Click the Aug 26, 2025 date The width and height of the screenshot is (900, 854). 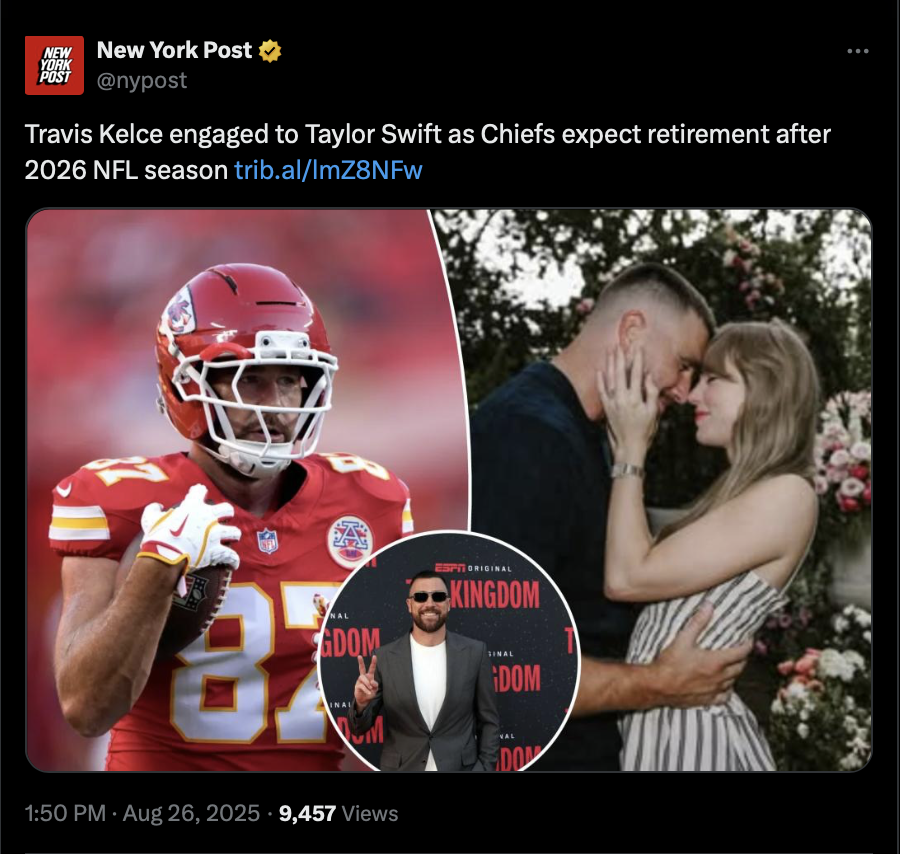(x=191, y=813)
